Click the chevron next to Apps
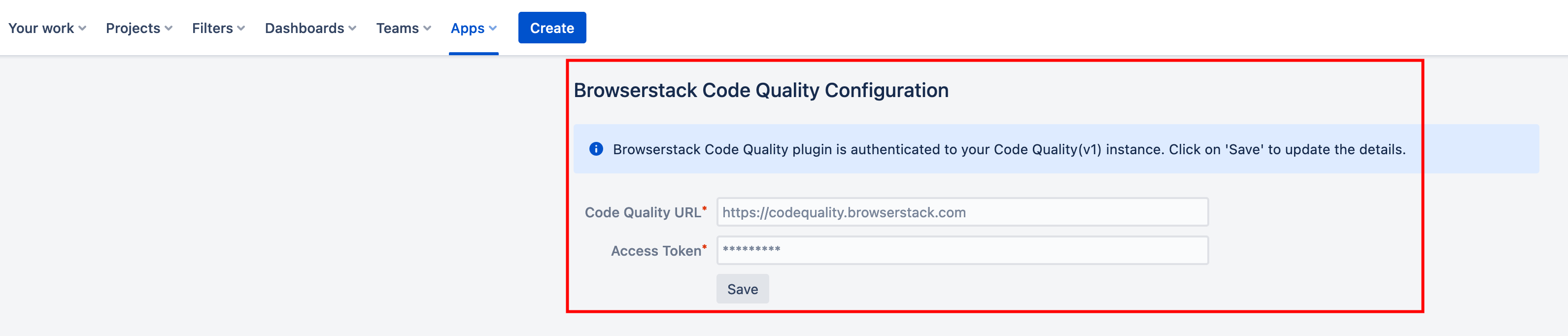Viewport: 1568px width, 336px height. coord(493,28)
